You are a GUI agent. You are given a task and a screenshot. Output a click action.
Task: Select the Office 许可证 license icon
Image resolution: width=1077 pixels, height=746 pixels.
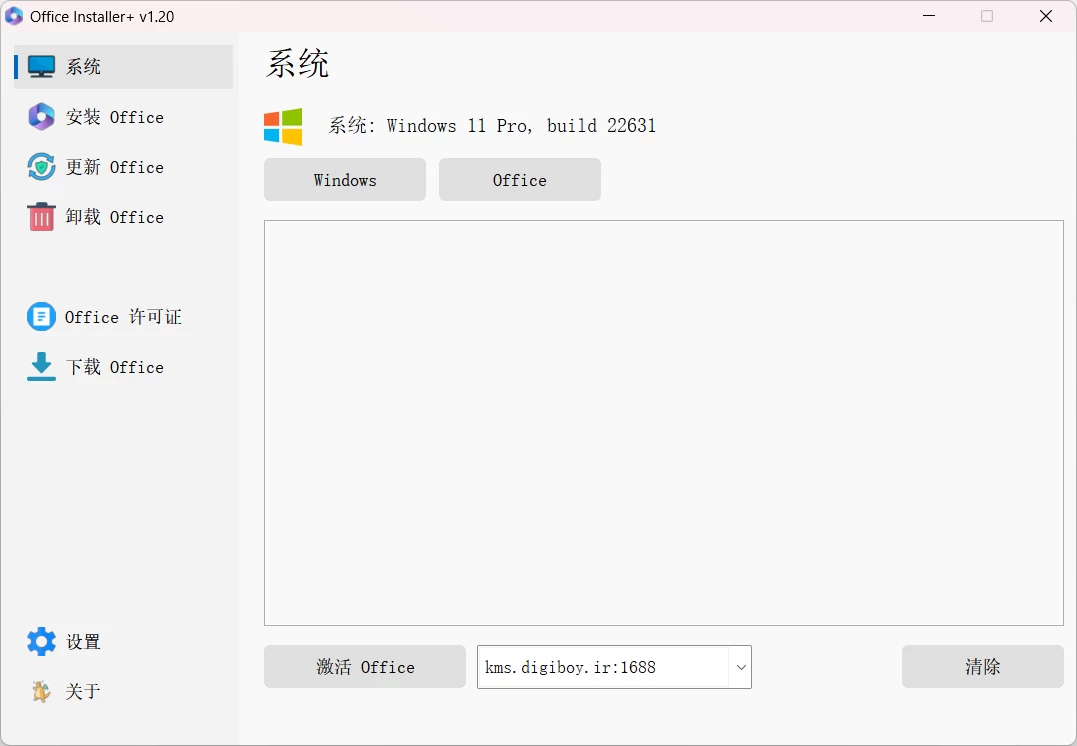click(x=40, y=316)
